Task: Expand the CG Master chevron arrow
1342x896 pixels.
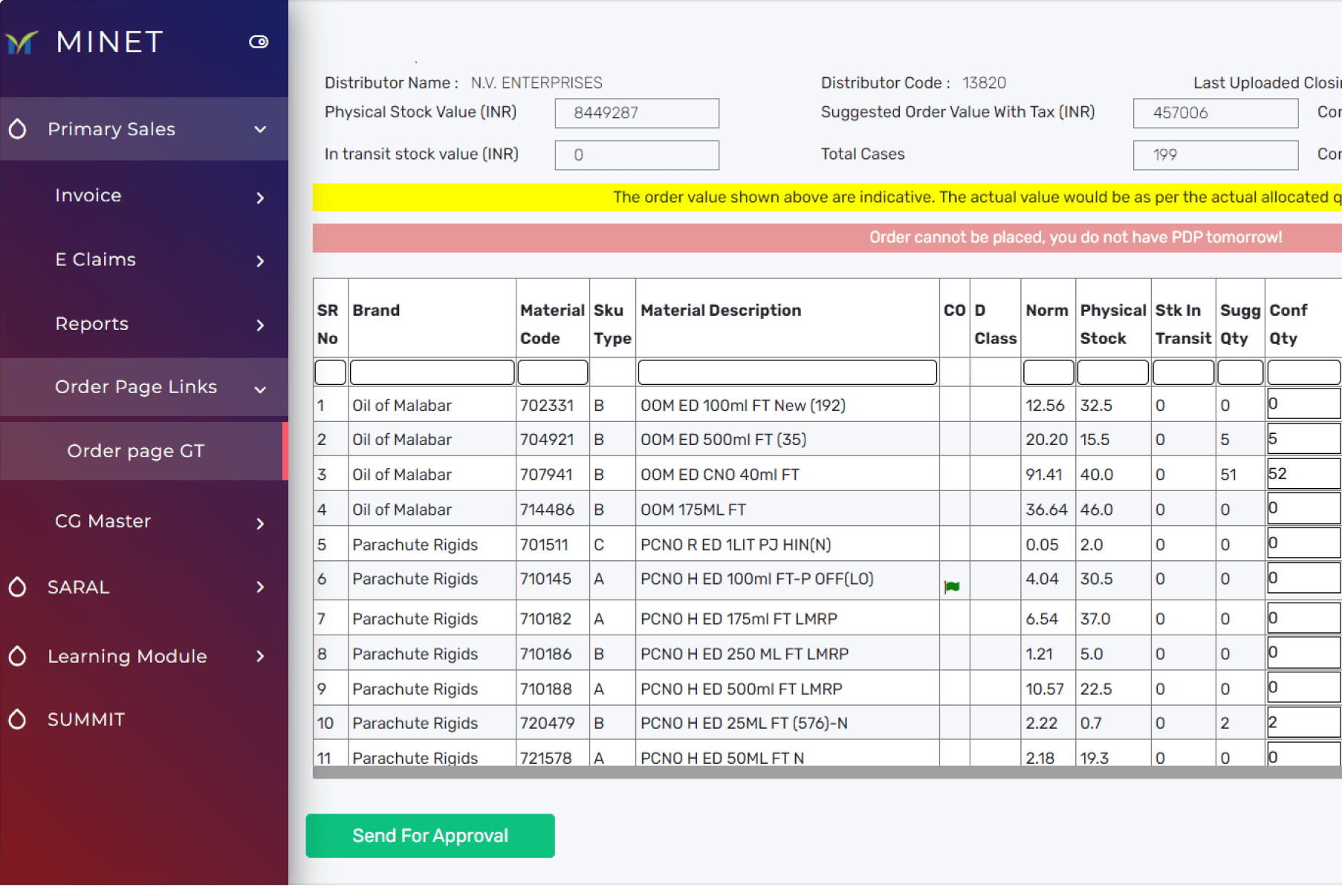Action: 260,524
